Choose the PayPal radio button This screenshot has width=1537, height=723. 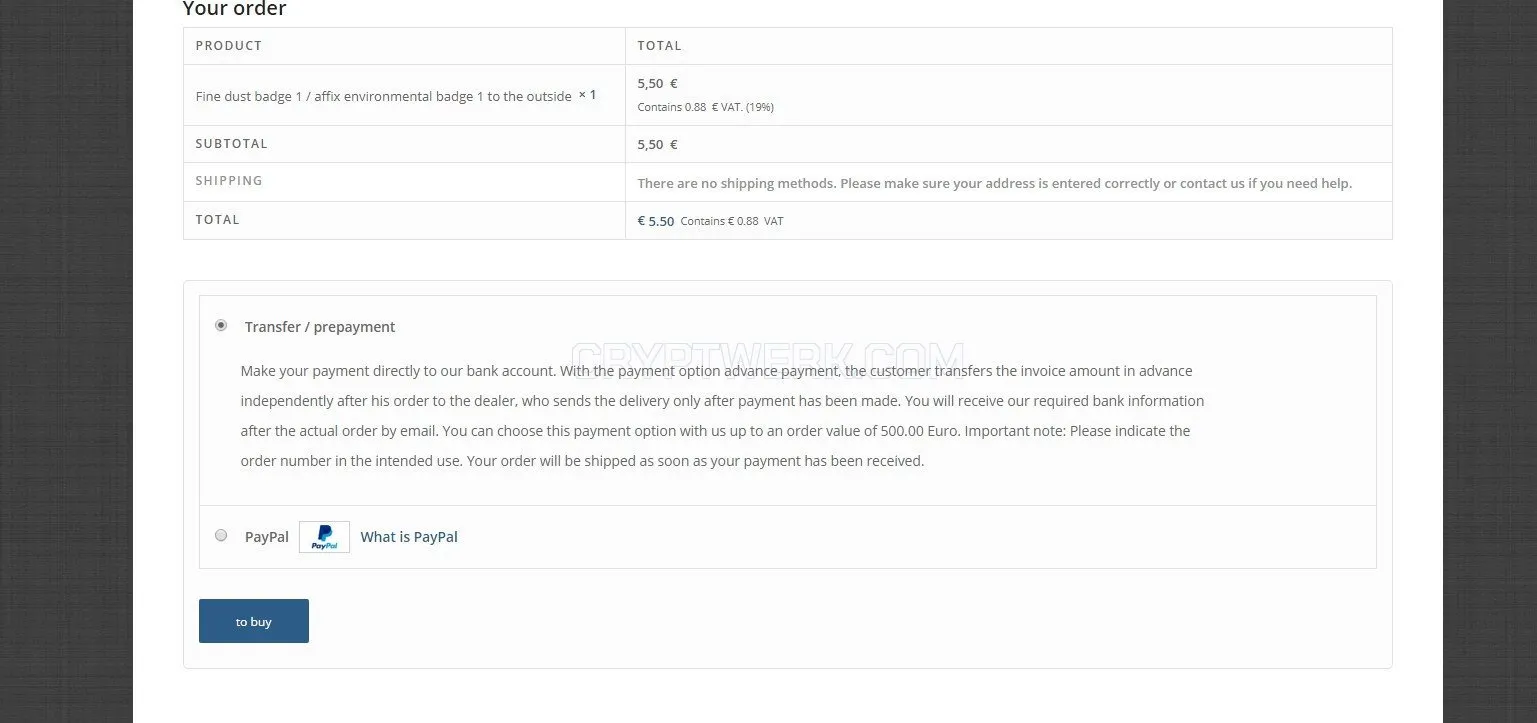tap(221, 535)
